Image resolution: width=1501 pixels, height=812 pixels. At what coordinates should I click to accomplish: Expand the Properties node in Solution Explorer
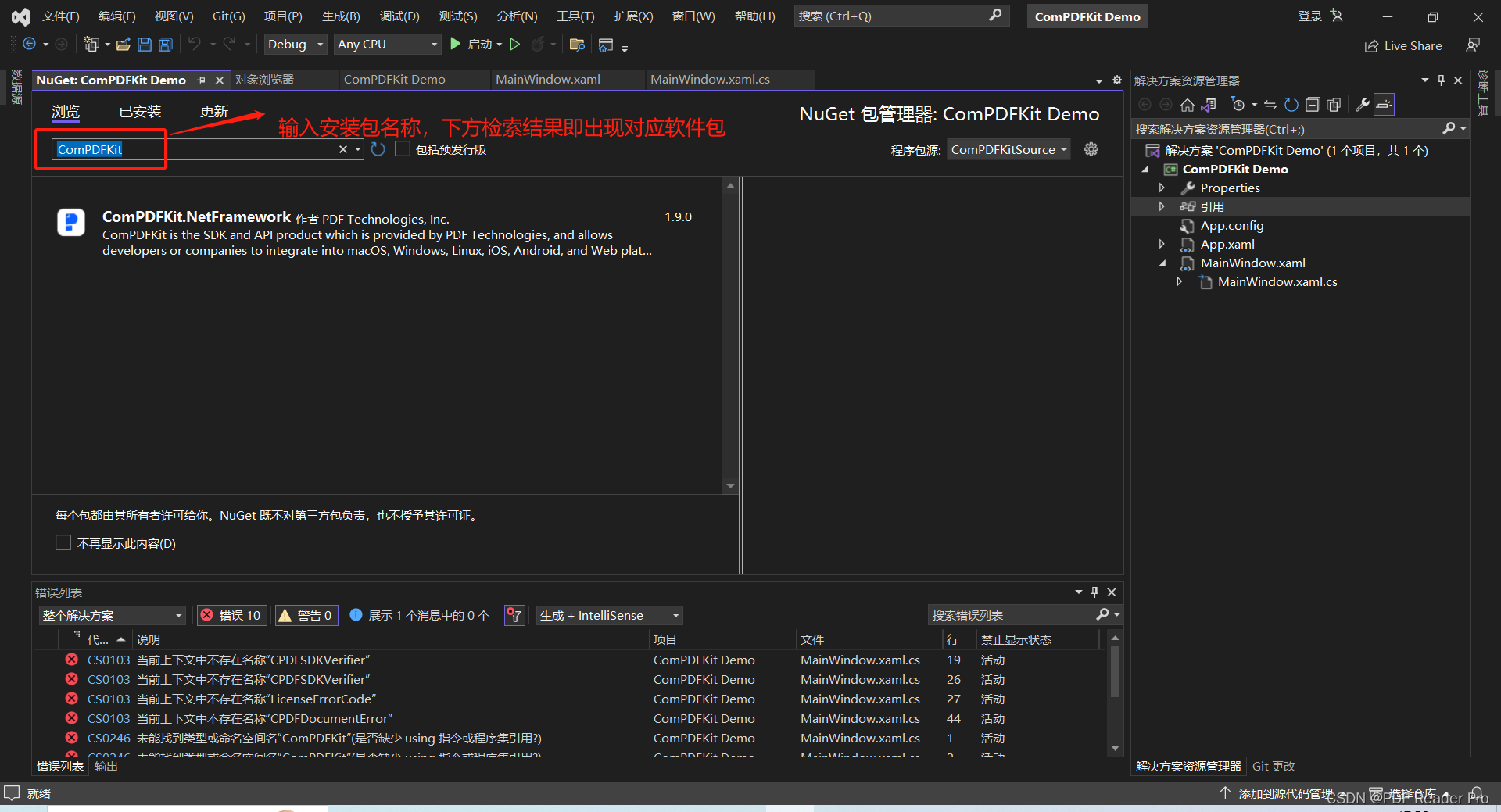[x=1162, y=188]
